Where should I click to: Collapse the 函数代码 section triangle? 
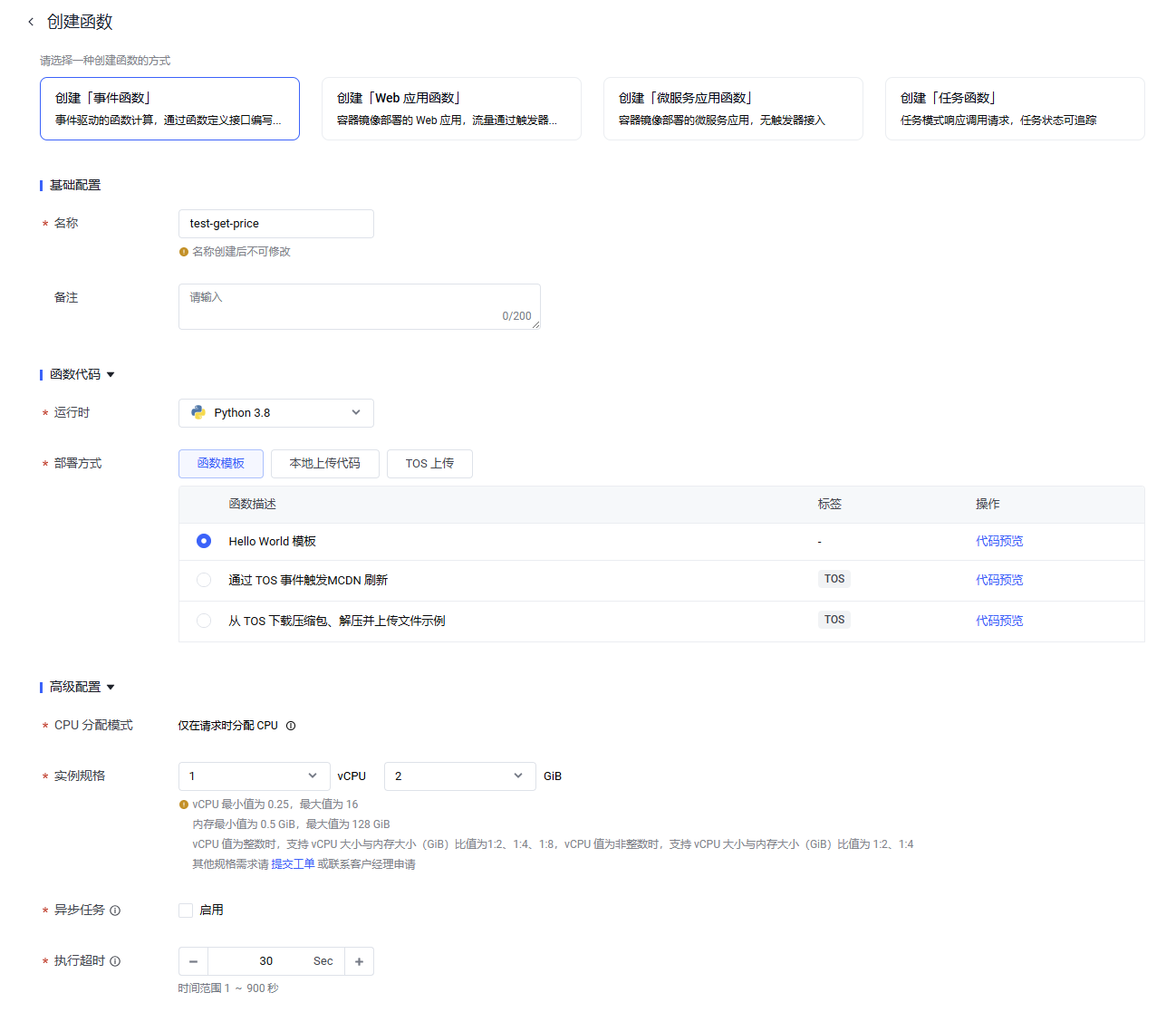click(x=111, y=375)
